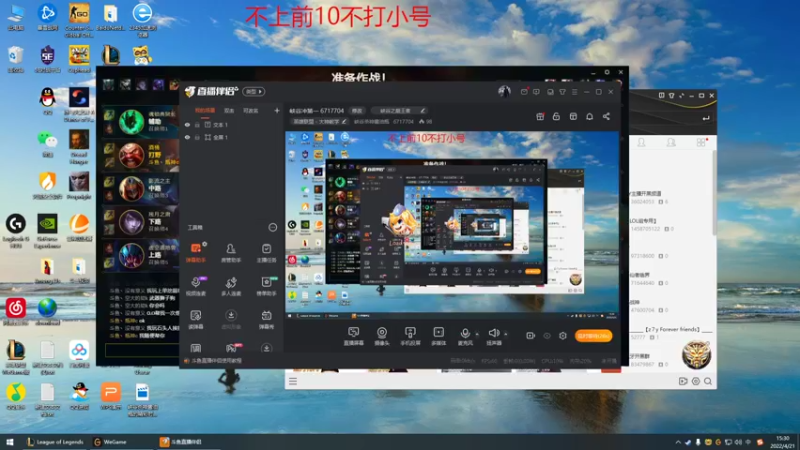
Task: Open the 多人连麦 tool icon
Action: 231,286
